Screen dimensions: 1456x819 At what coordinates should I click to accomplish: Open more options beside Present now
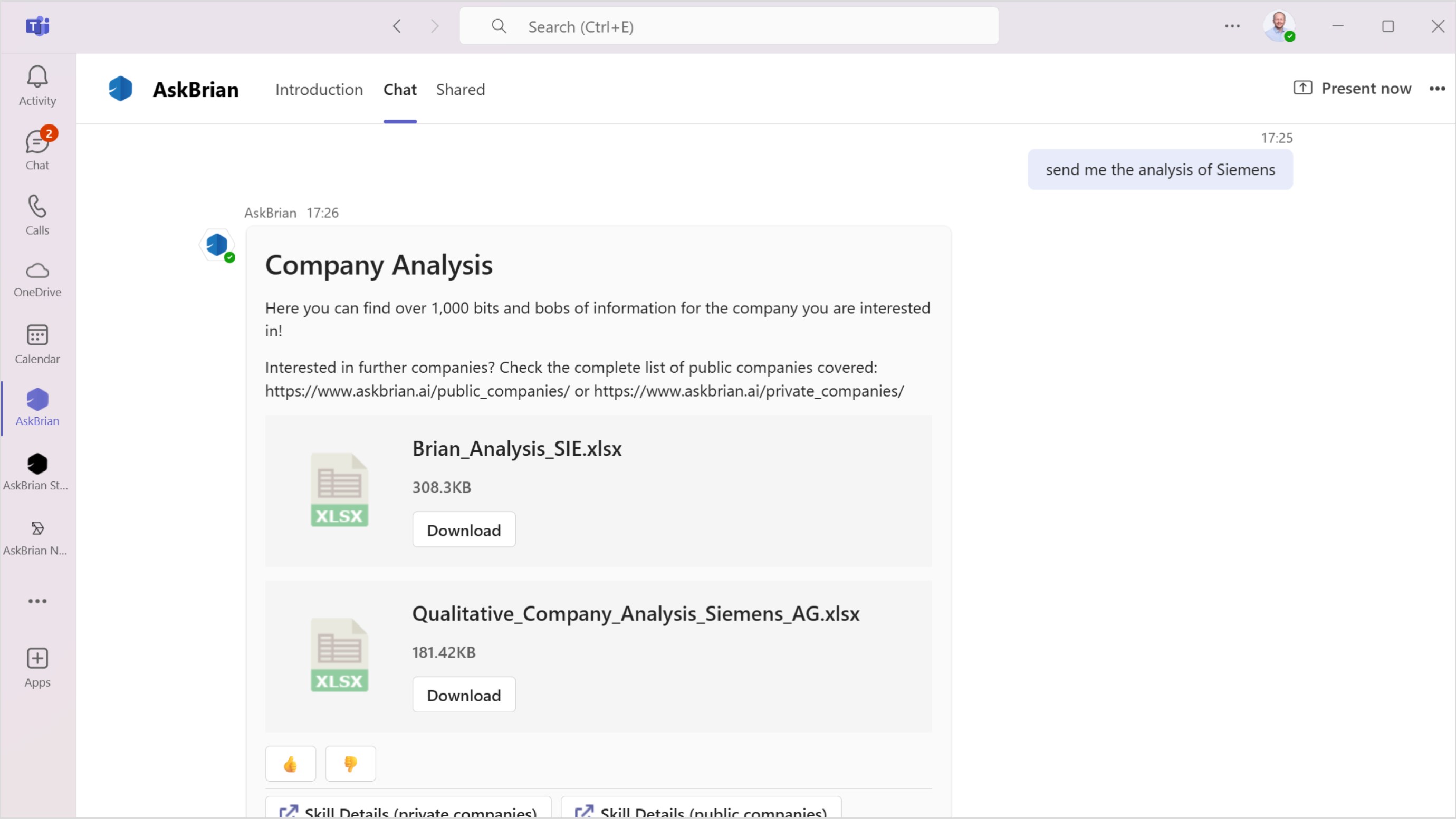pos(1437,89)
